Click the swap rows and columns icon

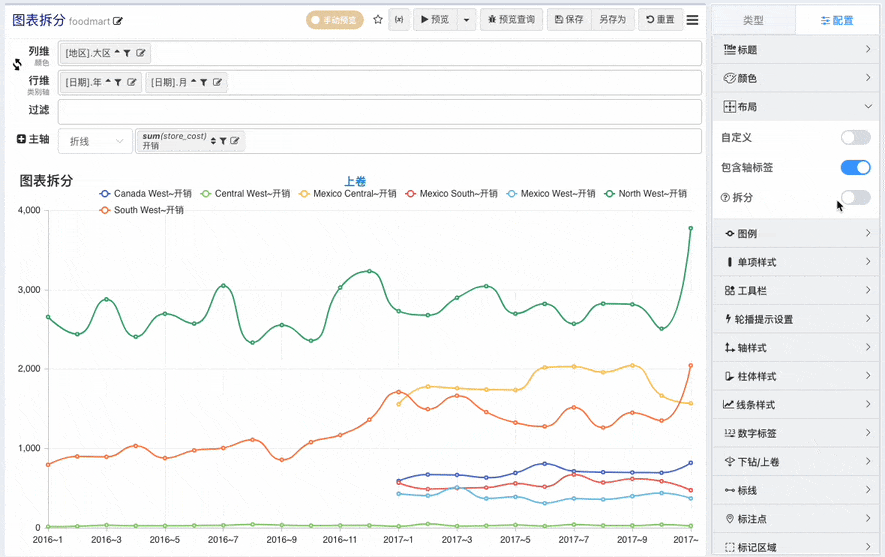(x=17, y=65)
